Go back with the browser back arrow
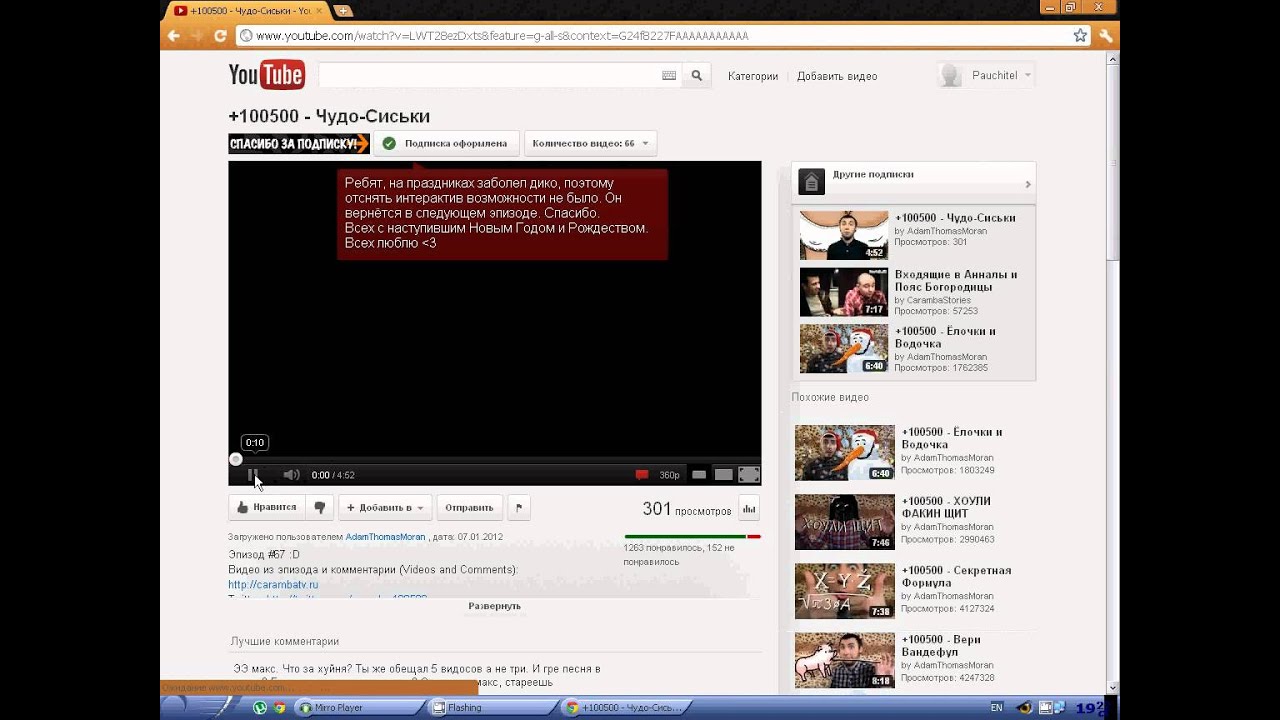The height and width of the screenshot is (720, 1280). point(174,35)
